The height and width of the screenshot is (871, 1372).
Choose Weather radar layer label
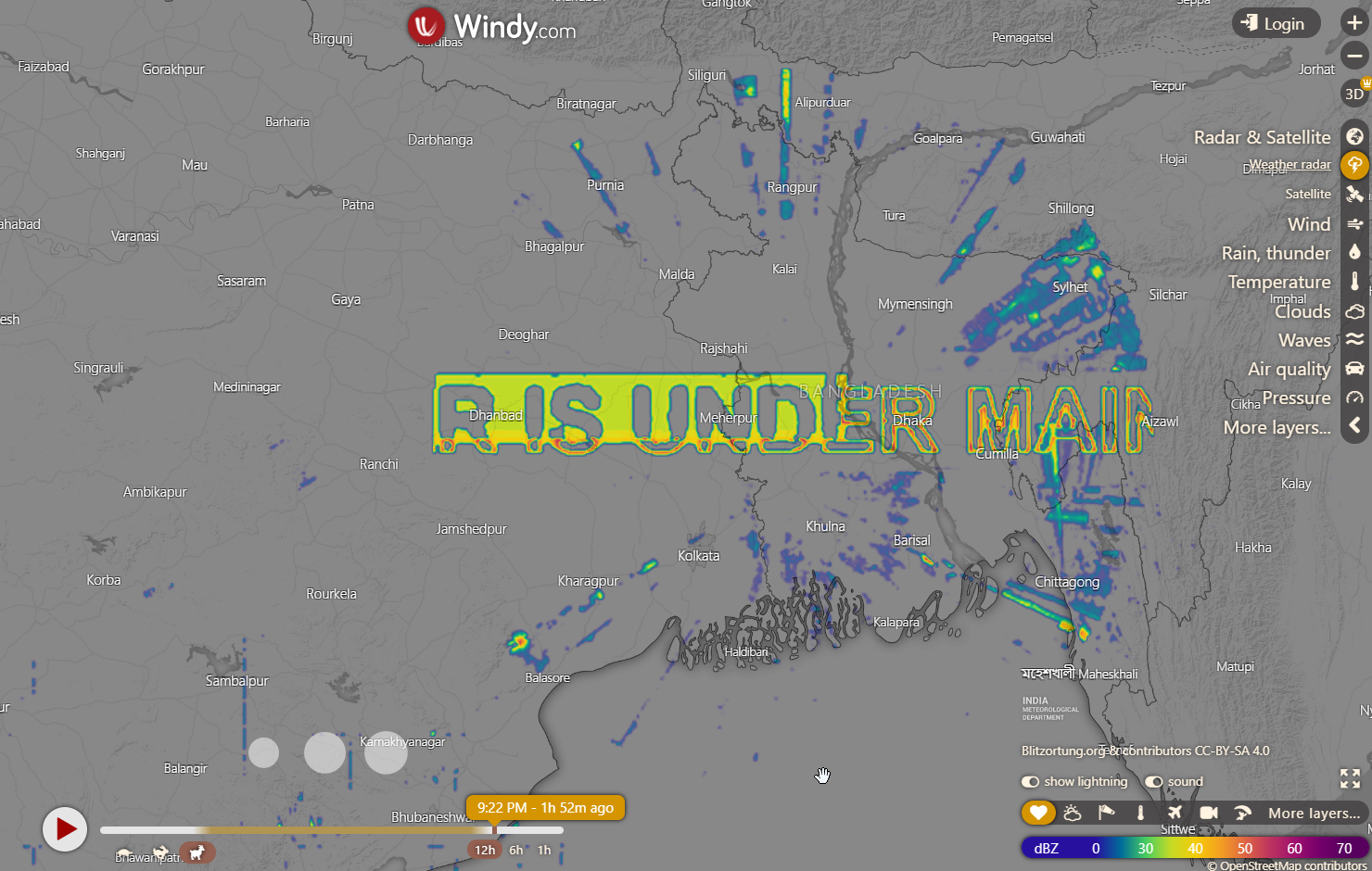click(x=1290, y=165)
